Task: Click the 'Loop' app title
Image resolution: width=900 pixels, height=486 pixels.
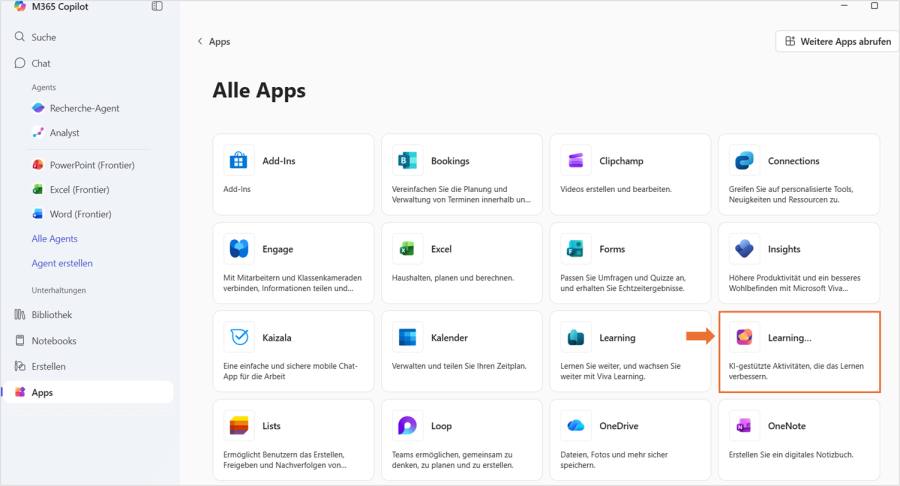Action: [x=441, y=426]
